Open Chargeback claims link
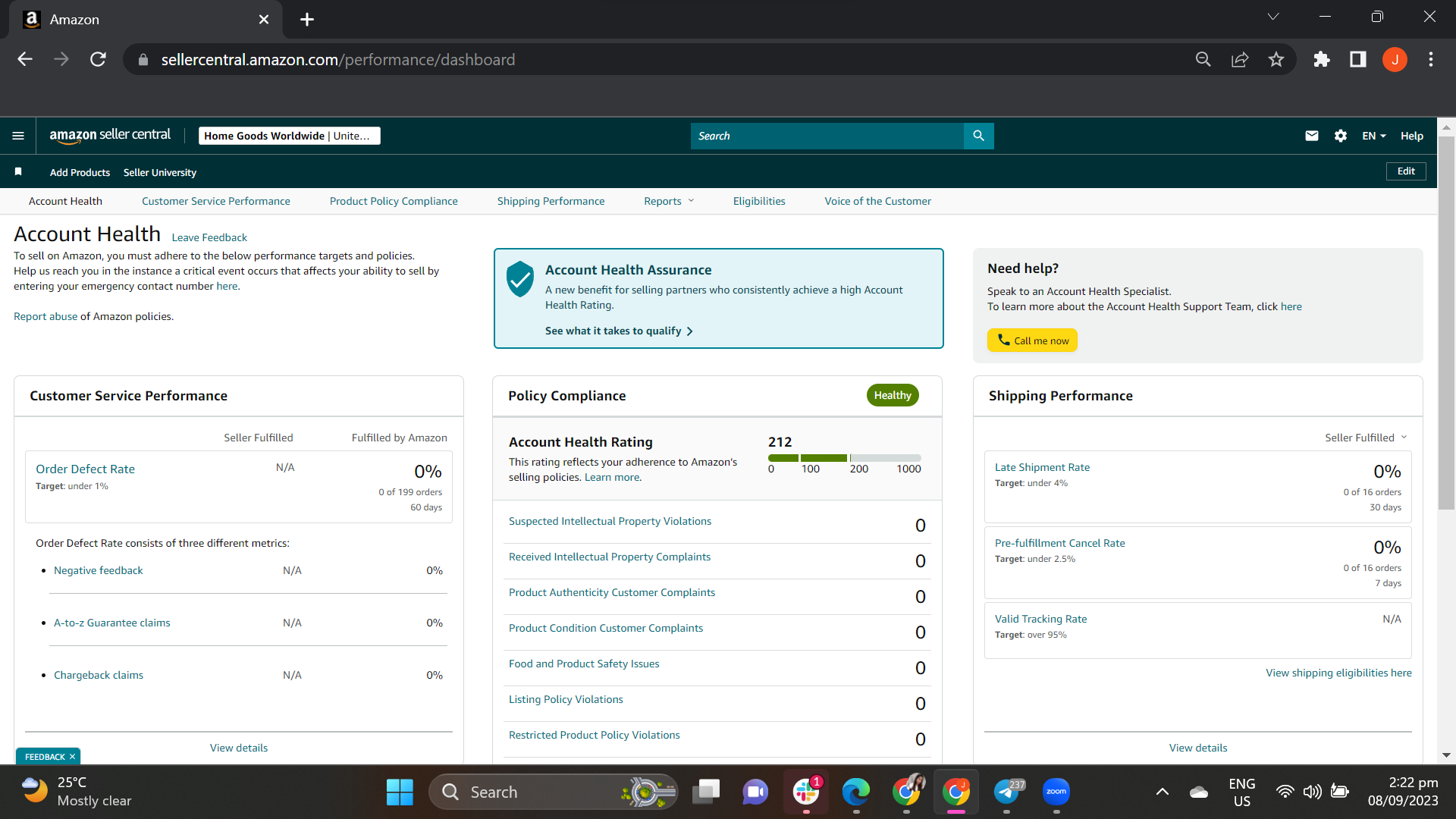 click(98, 675)
